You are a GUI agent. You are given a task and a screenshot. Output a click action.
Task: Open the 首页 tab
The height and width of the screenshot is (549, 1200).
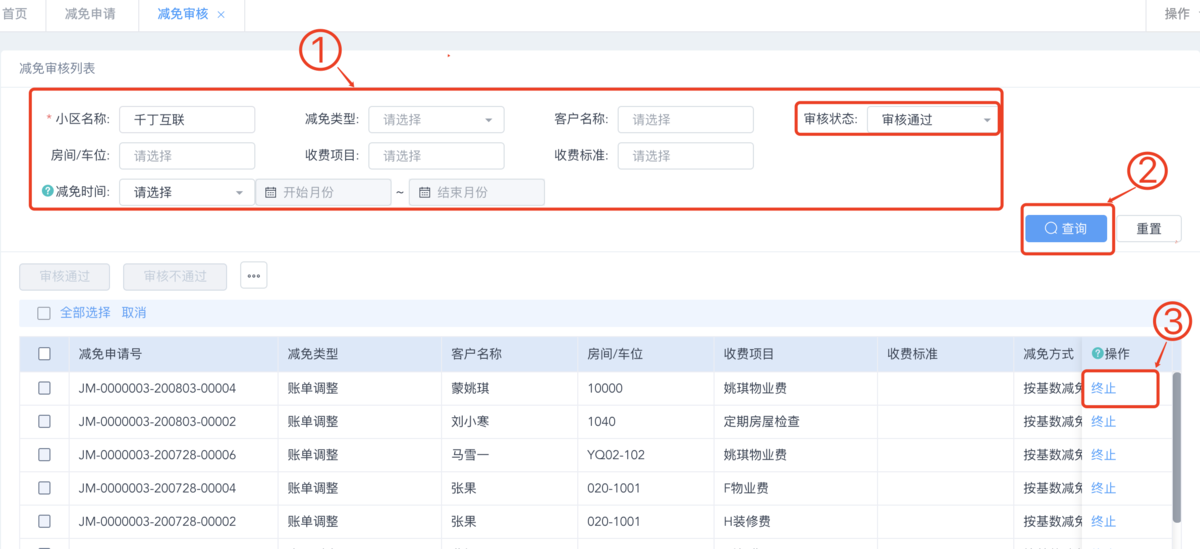click(x=15, y=14)
